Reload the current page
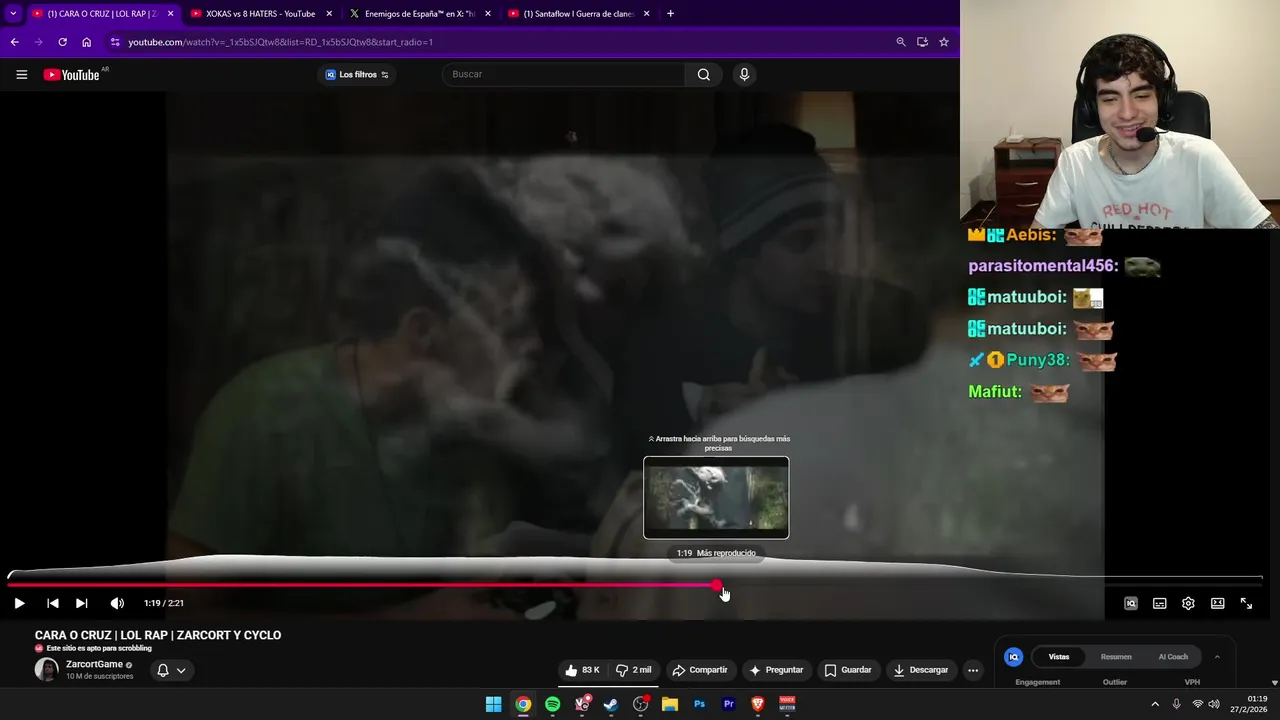This screenshot has width=1280, height=720. click(x=62, y=42)
